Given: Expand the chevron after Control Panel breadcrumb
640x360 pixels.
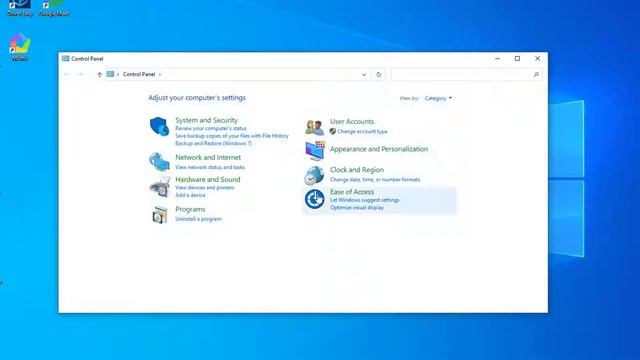Looking at the screenshot, I should 160,75.
